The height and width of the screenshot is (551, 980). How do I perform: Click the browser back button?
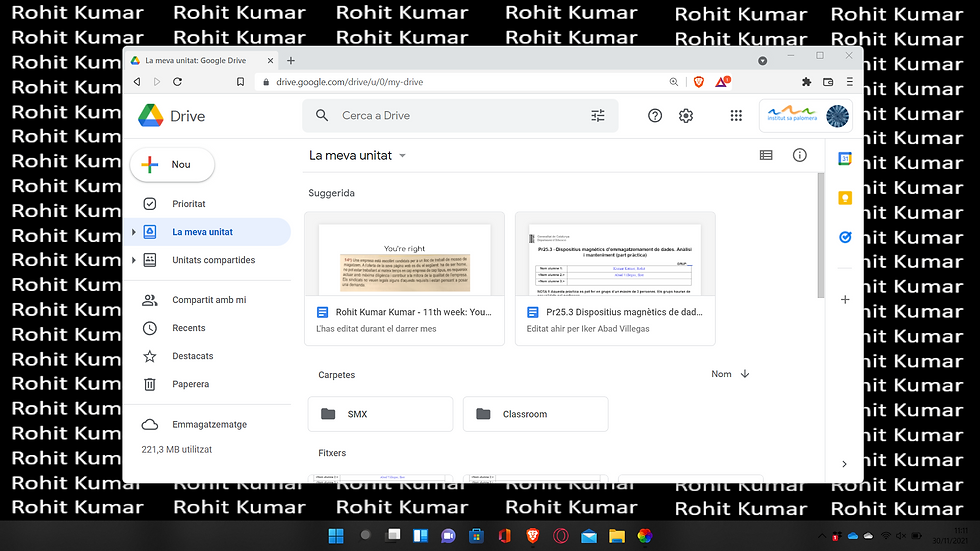point(137,82)
